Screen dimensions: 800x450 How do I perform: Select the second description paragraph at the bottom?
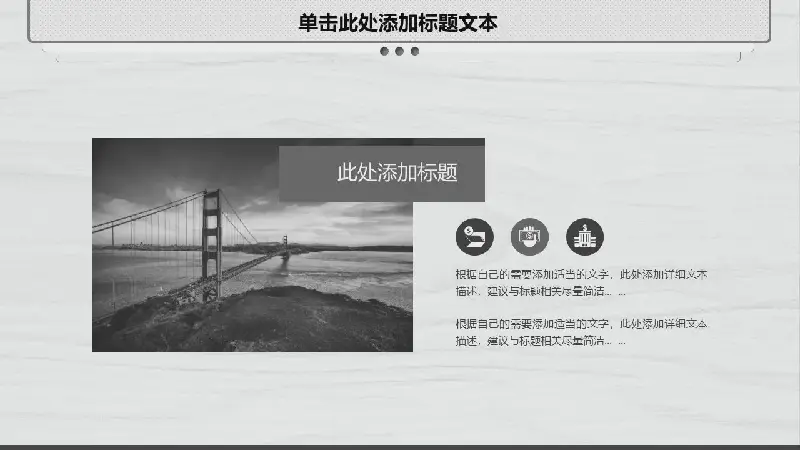point(581,332)
